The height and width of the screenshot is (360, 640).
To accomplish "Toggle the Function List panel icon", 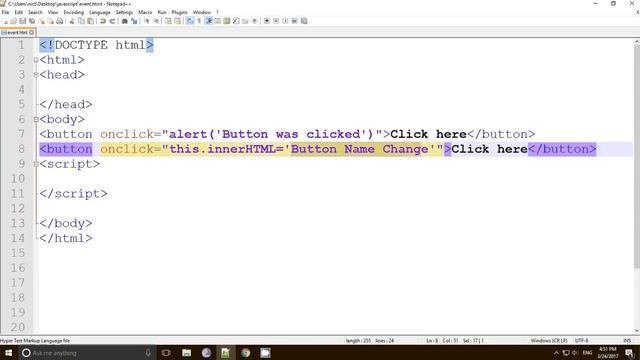I will tap(236, 21).
